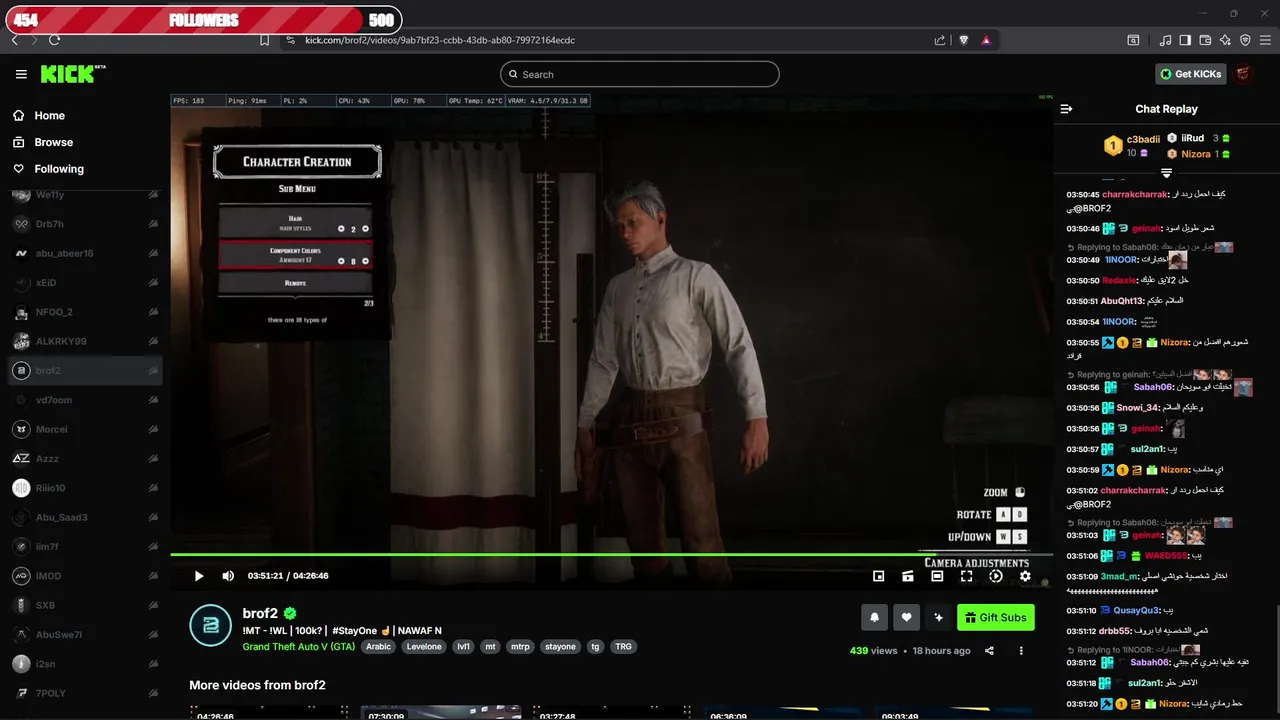Select the Levelone tag
Screen dimensions: 1280x720
[424, 647]
